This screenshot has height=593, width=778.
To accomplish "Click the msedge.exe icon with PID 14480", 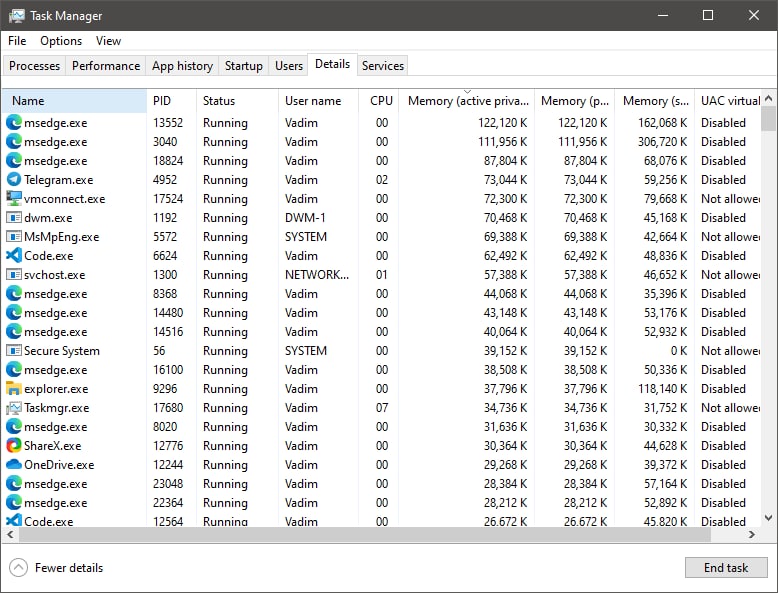I will [14, 313].
